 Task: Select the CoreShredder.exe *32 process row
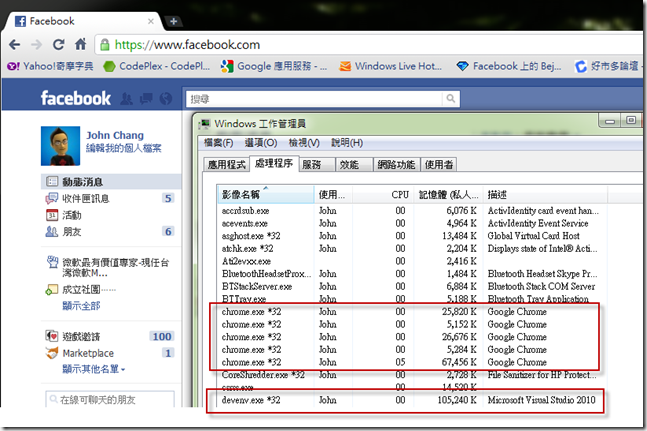click(x=411, y=375)
